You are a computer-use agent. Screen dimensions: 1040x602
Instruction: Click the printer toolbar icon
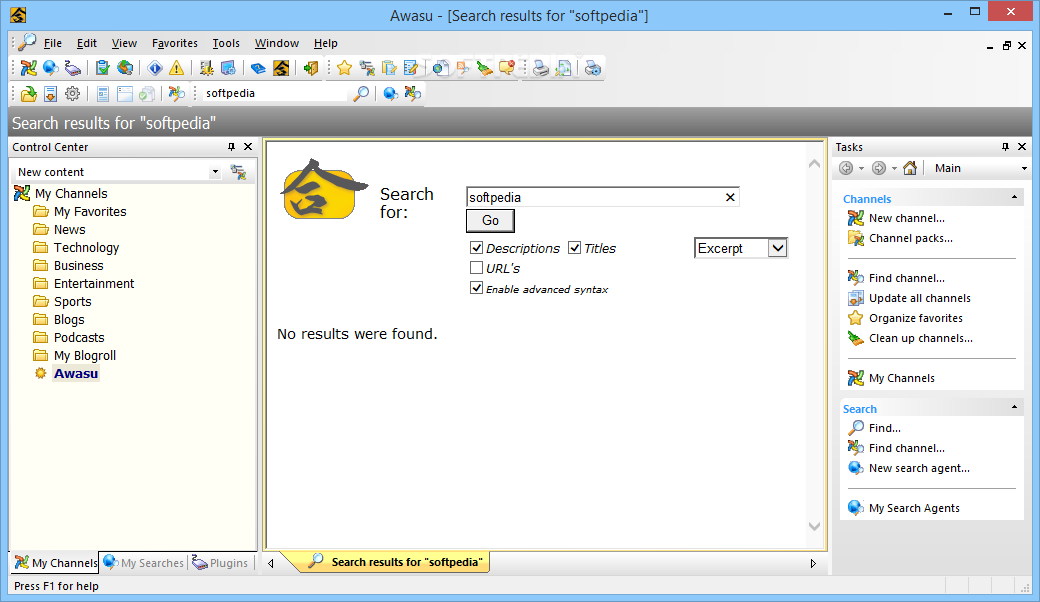point(541,68)
